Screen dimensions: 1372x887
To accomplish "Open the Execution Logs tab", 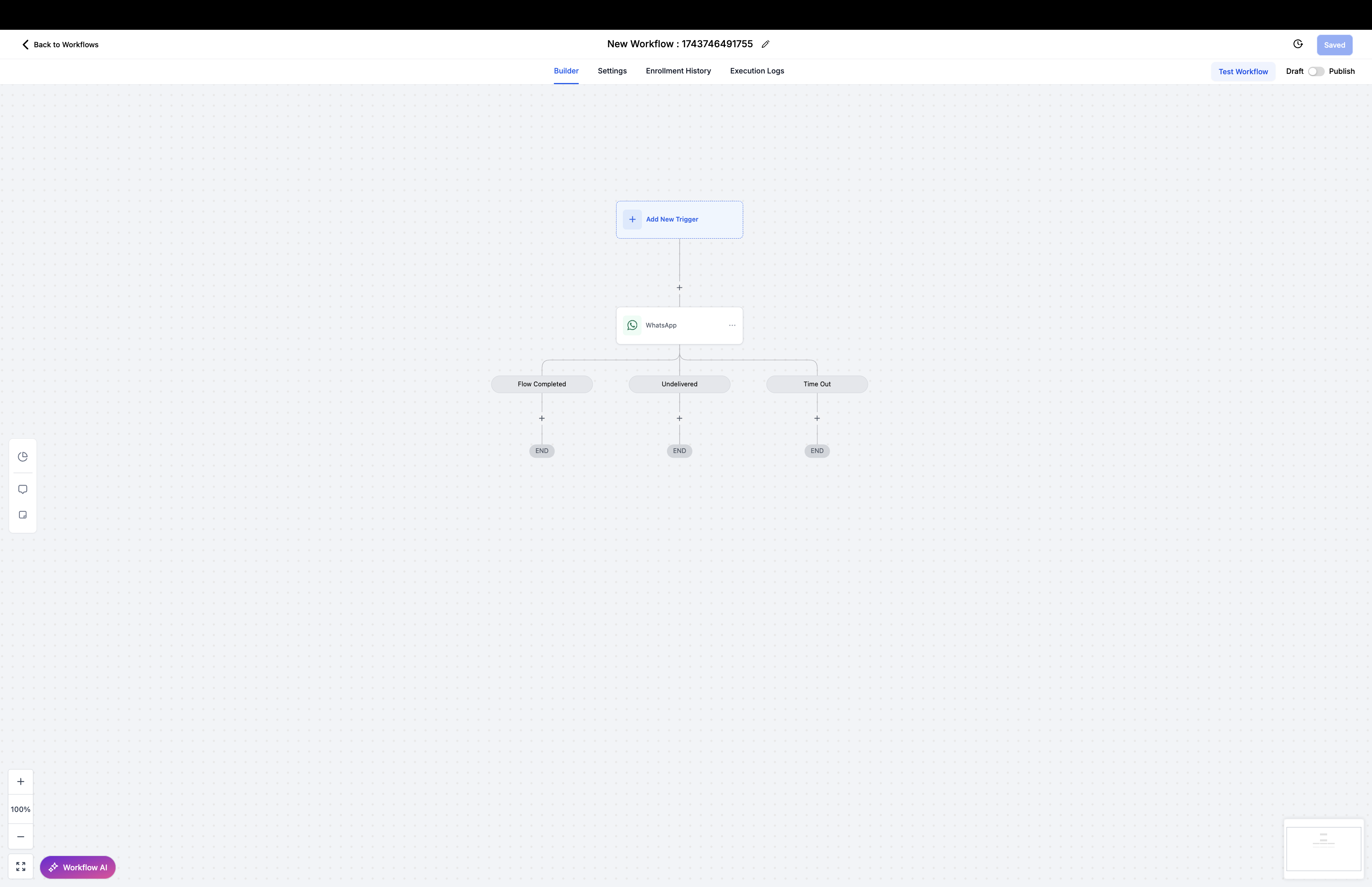I will (x=757, y=71).
